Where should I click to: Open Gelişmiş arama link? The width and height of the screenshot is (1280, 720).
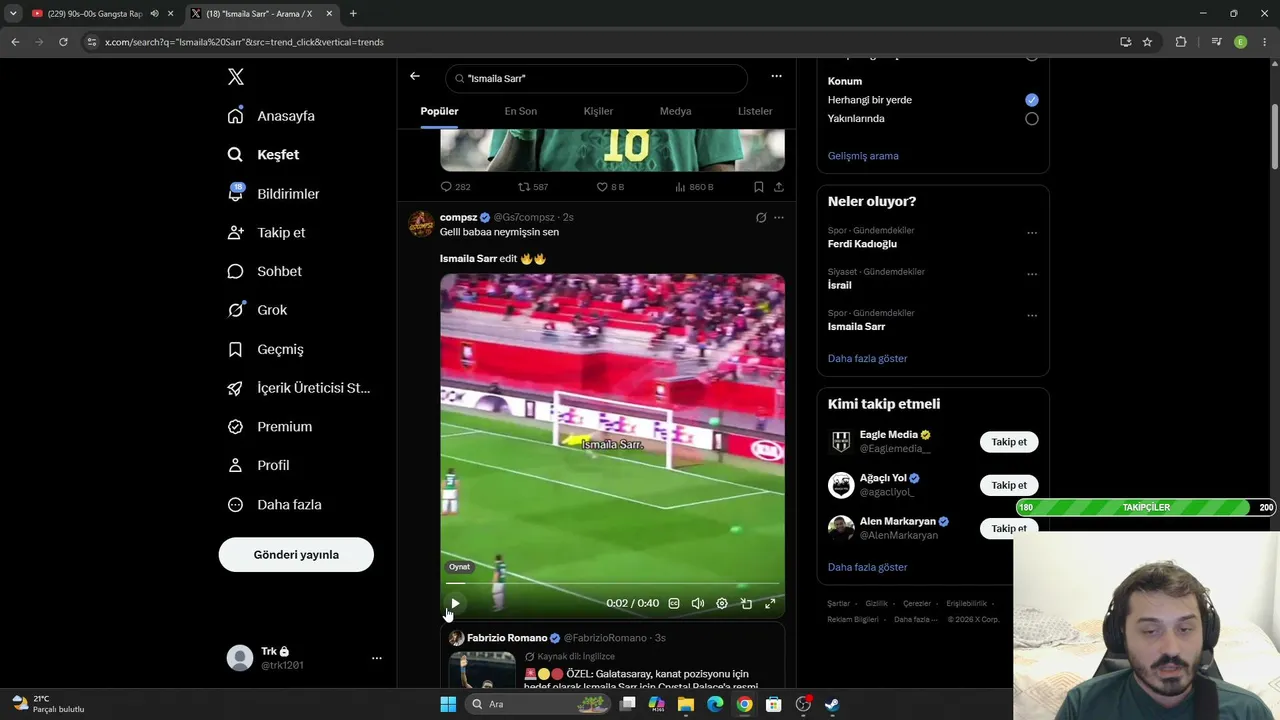coord(863,156)
